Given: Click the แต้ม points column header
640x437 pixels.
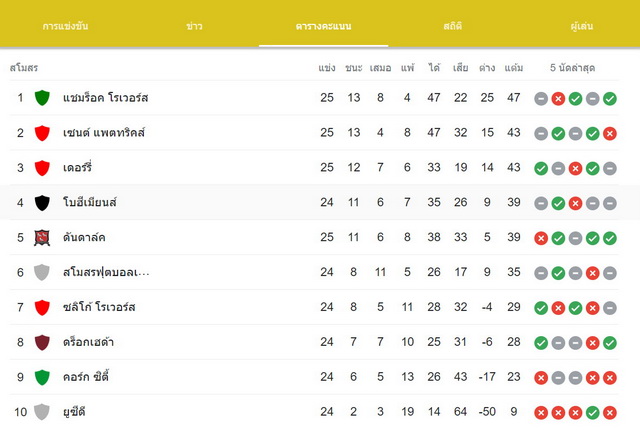Looking at the screenshot, I should click(513, 68).
